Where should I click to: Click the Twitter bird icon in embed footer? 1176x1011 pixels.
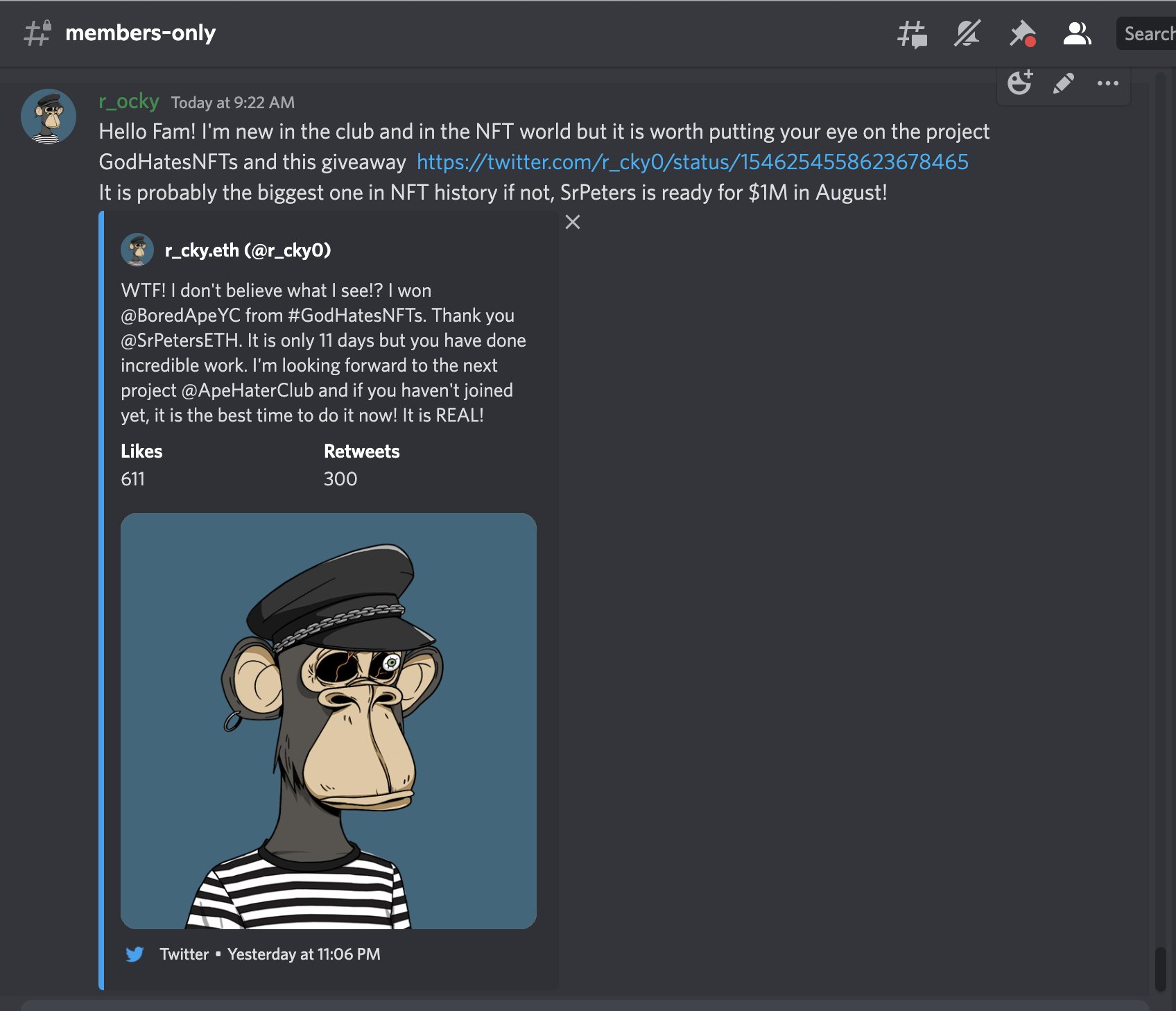coord(135,954)
